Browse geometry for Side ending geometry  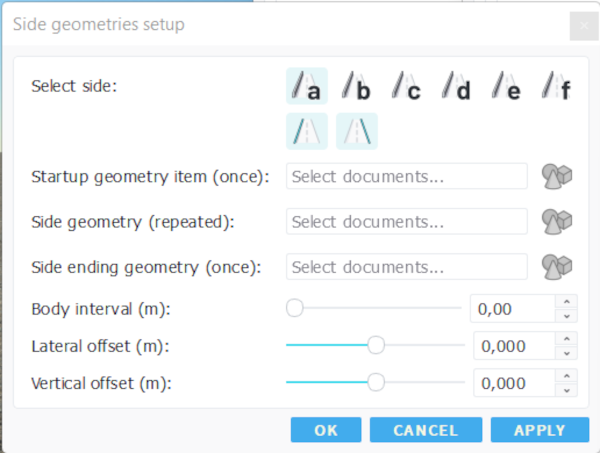coord(557,266)
